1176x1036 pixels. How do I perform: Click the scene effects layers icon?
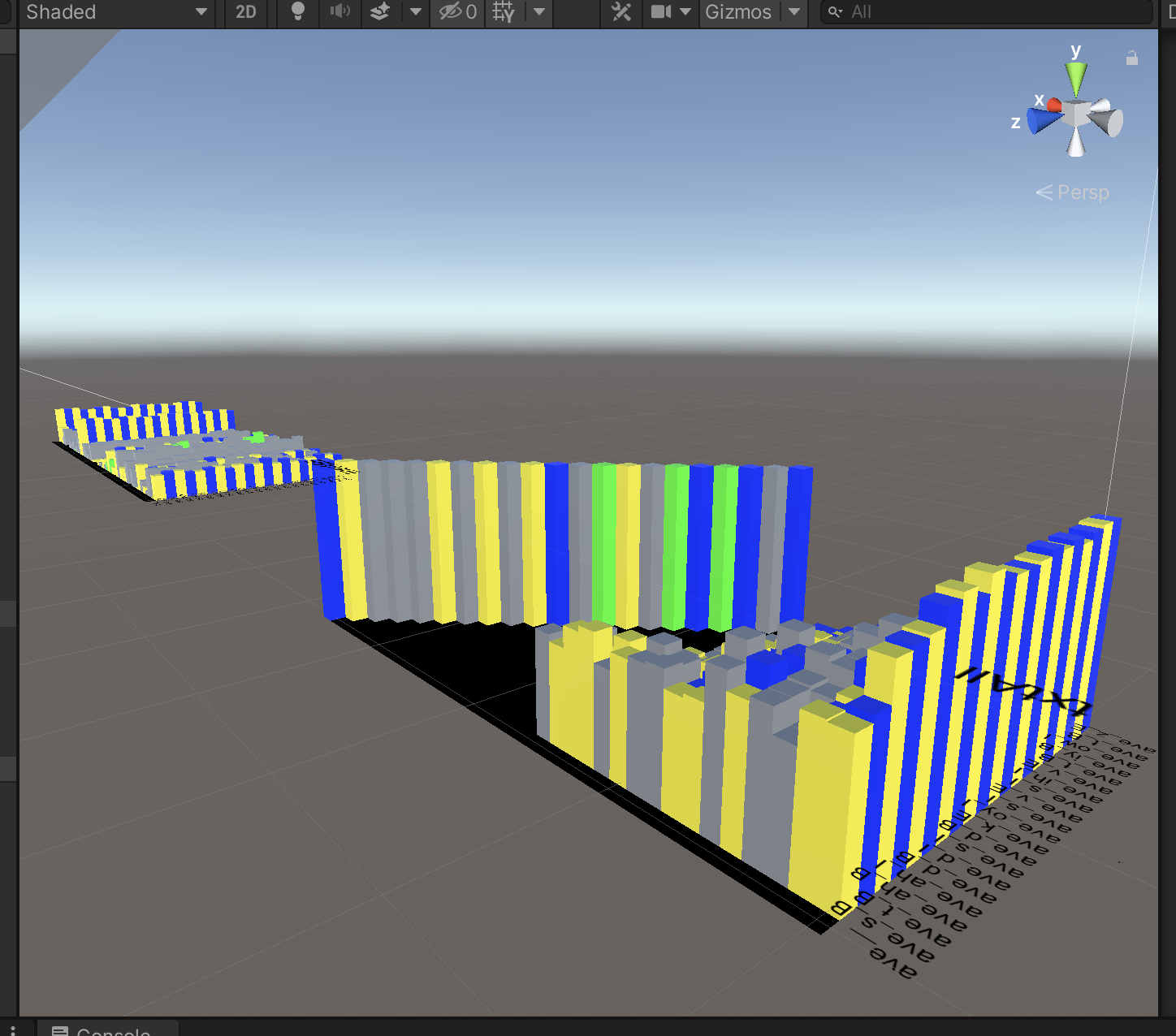click(380, 11)
